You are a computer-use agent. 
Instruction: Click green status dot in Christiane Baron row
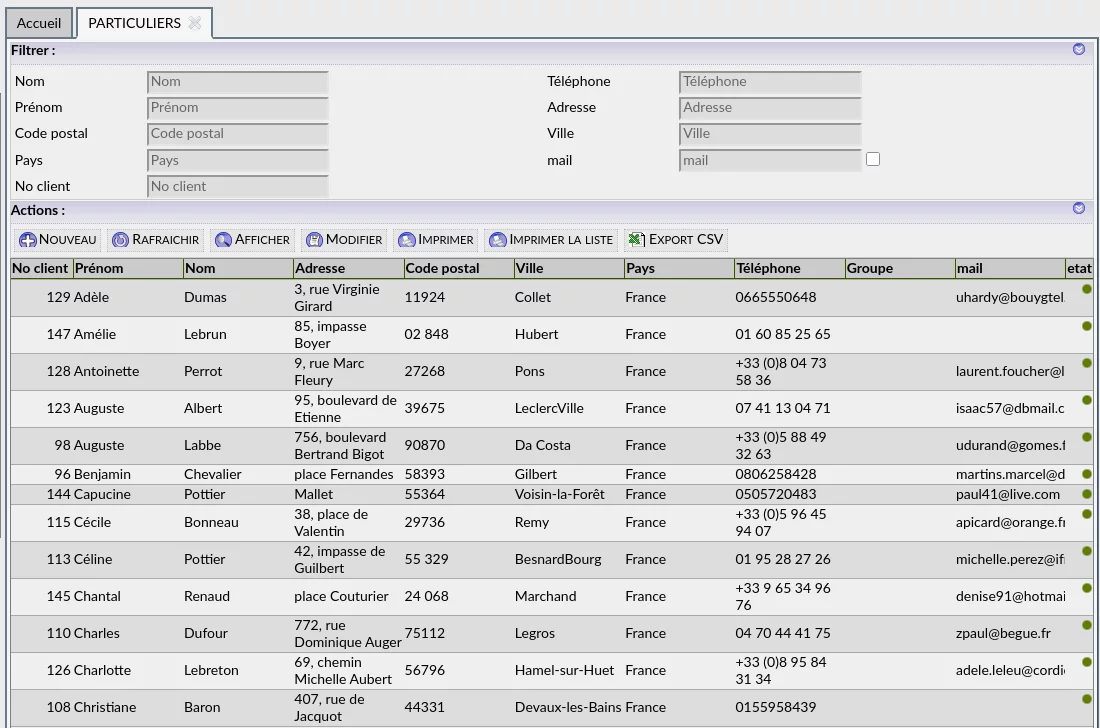coord(1087,699)
